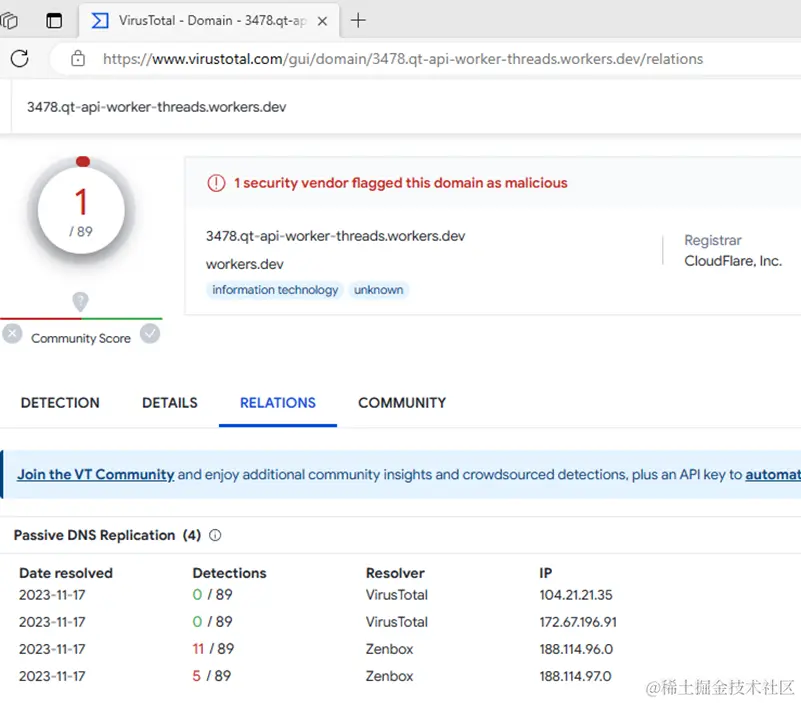
Task: Click the Zenbox resolver for 188.114.97.0
Action: tap(389, 676)
